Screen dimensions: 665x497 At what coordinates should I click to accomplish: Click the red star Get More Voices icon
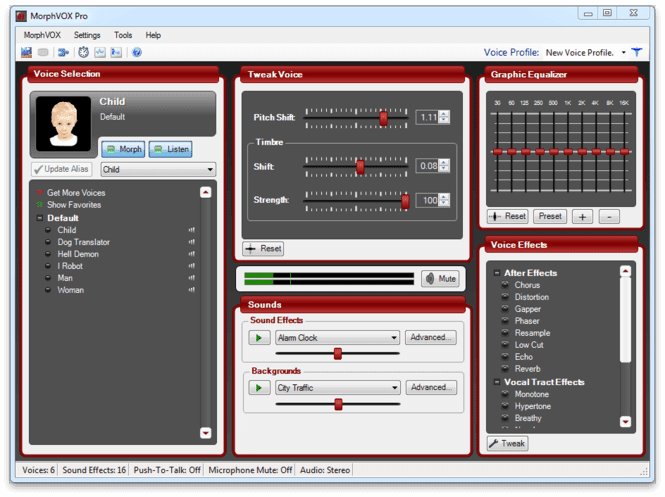(x=39, y=193)
